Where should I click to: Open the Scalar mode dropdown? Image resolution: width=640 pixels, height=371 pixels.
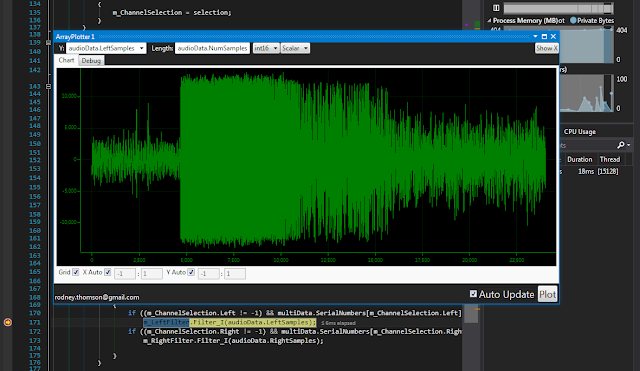point(295,48)
